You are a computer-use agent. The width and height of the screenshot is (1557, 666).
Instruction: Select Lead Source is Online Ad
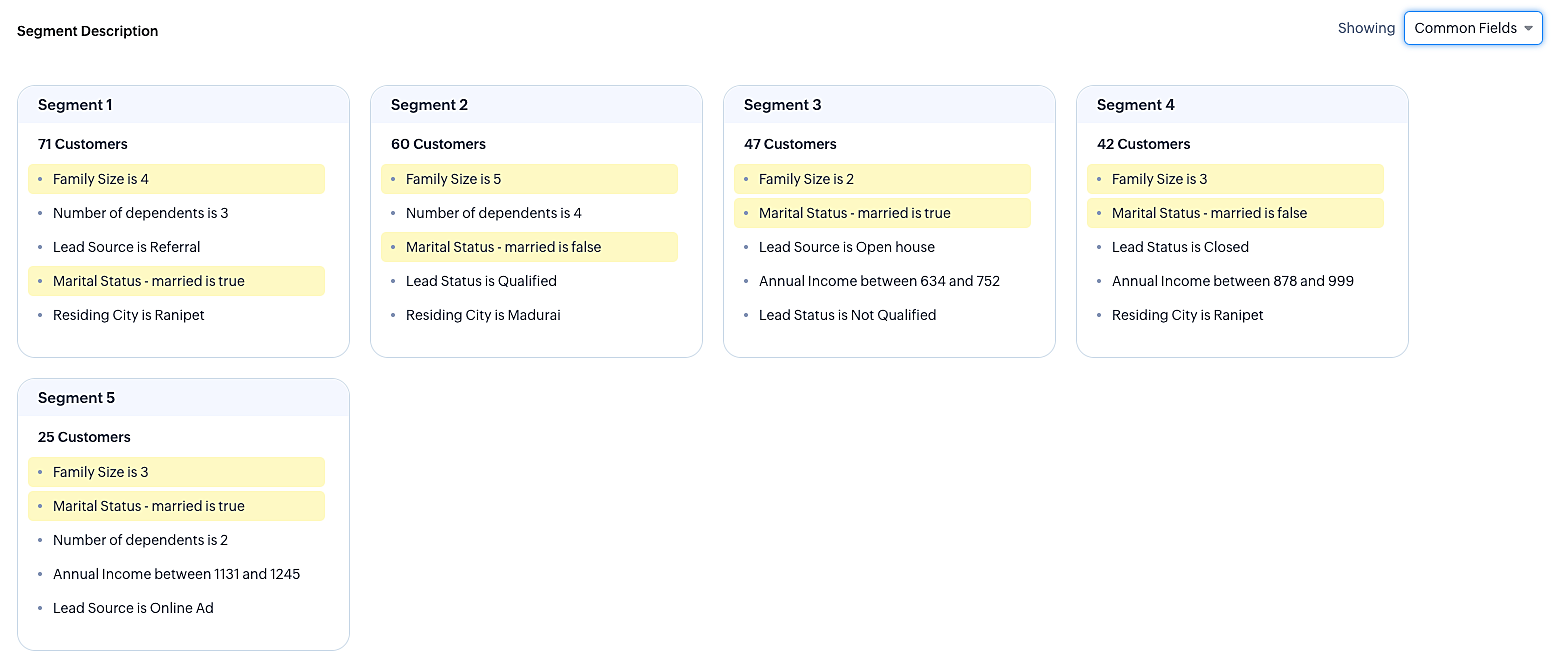tap(133, 608)
